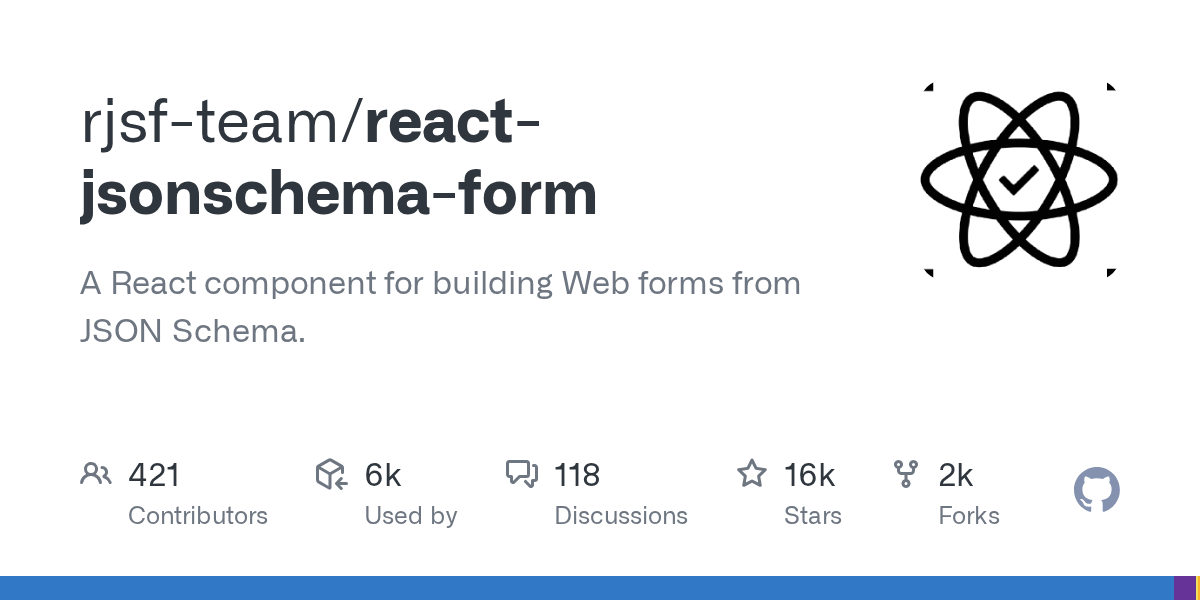This screenshot has height=600, width=1200.
Task: Open the react-jsonschema-form repository title
Action: [339, 158]
